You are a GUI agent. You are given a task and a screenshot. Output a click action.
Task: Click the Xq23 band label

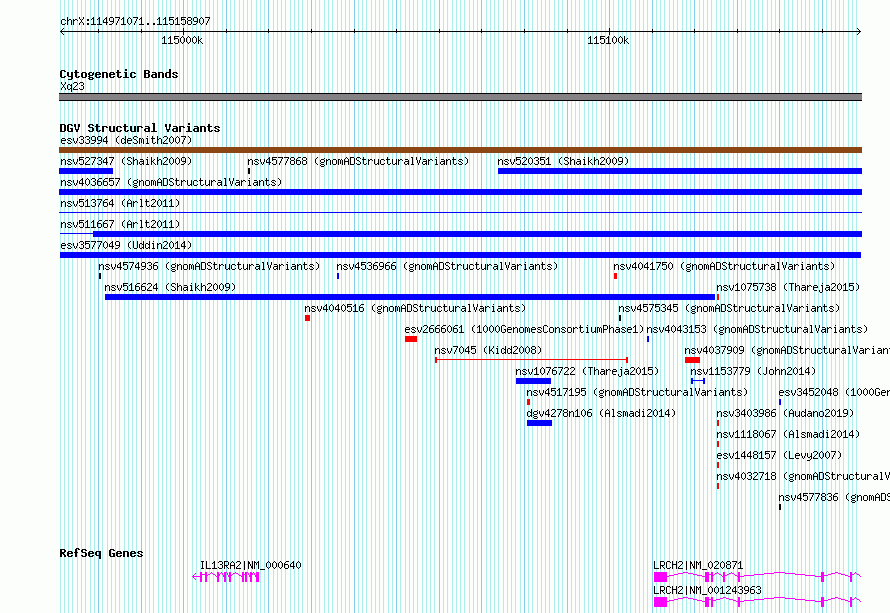72,86
